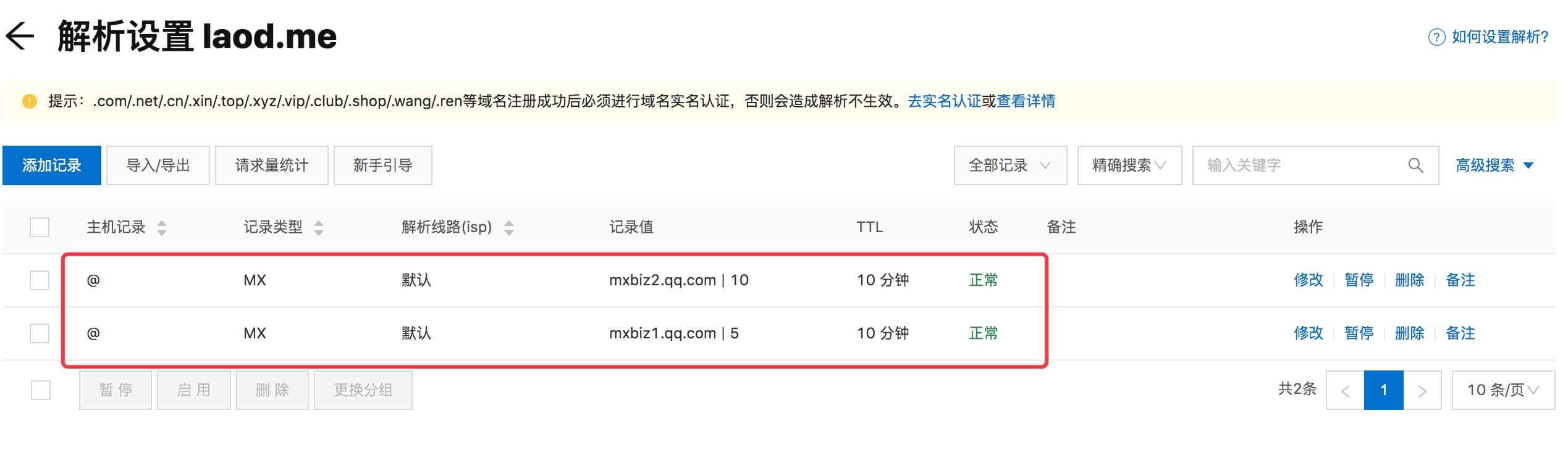
Task: Focus the 输入关键字 search field
Action: 1297,165
